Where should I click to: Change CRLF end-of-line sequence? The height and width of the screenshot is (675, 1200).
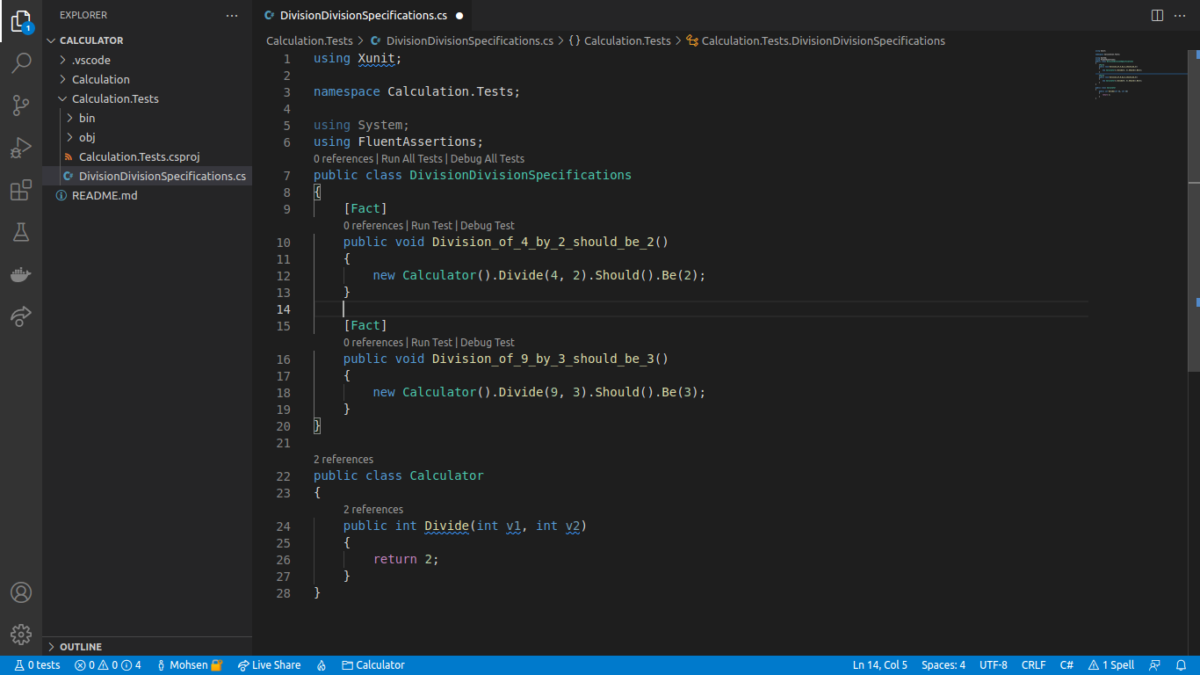1033,665
